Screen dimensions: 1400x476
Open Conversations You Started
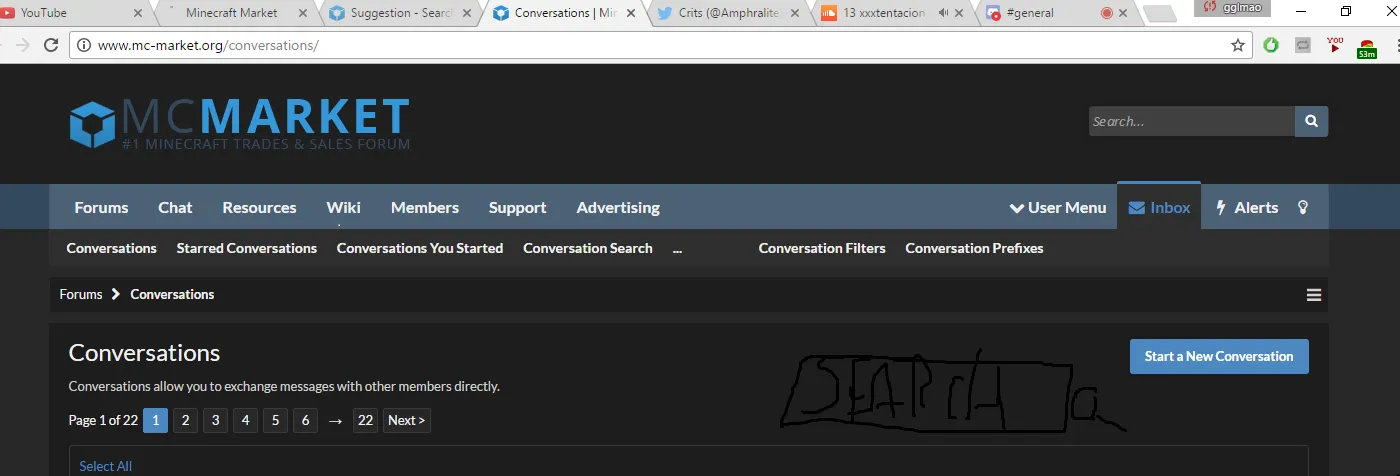point(420,248)
